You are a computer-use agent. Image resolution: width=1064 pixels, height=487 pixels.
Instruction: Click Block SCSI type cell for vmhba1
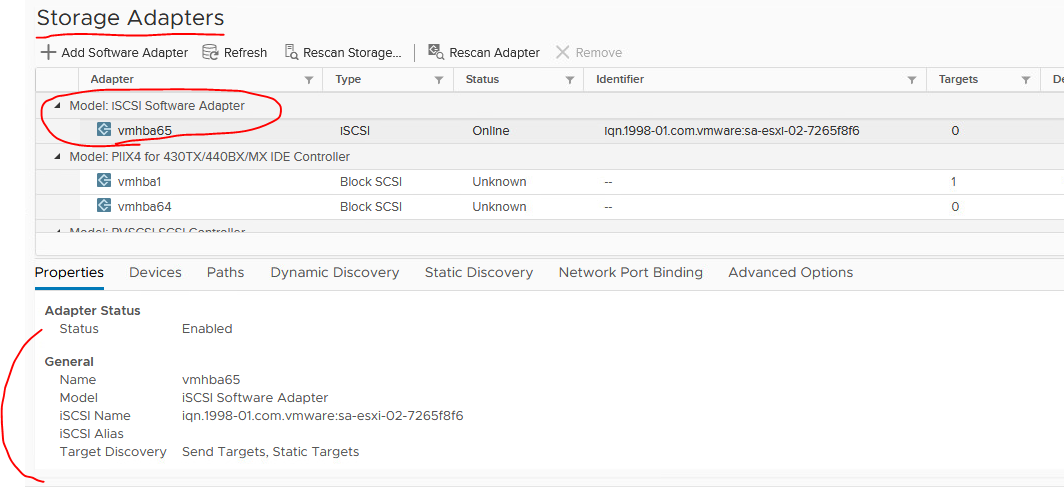tap(370, 182)
